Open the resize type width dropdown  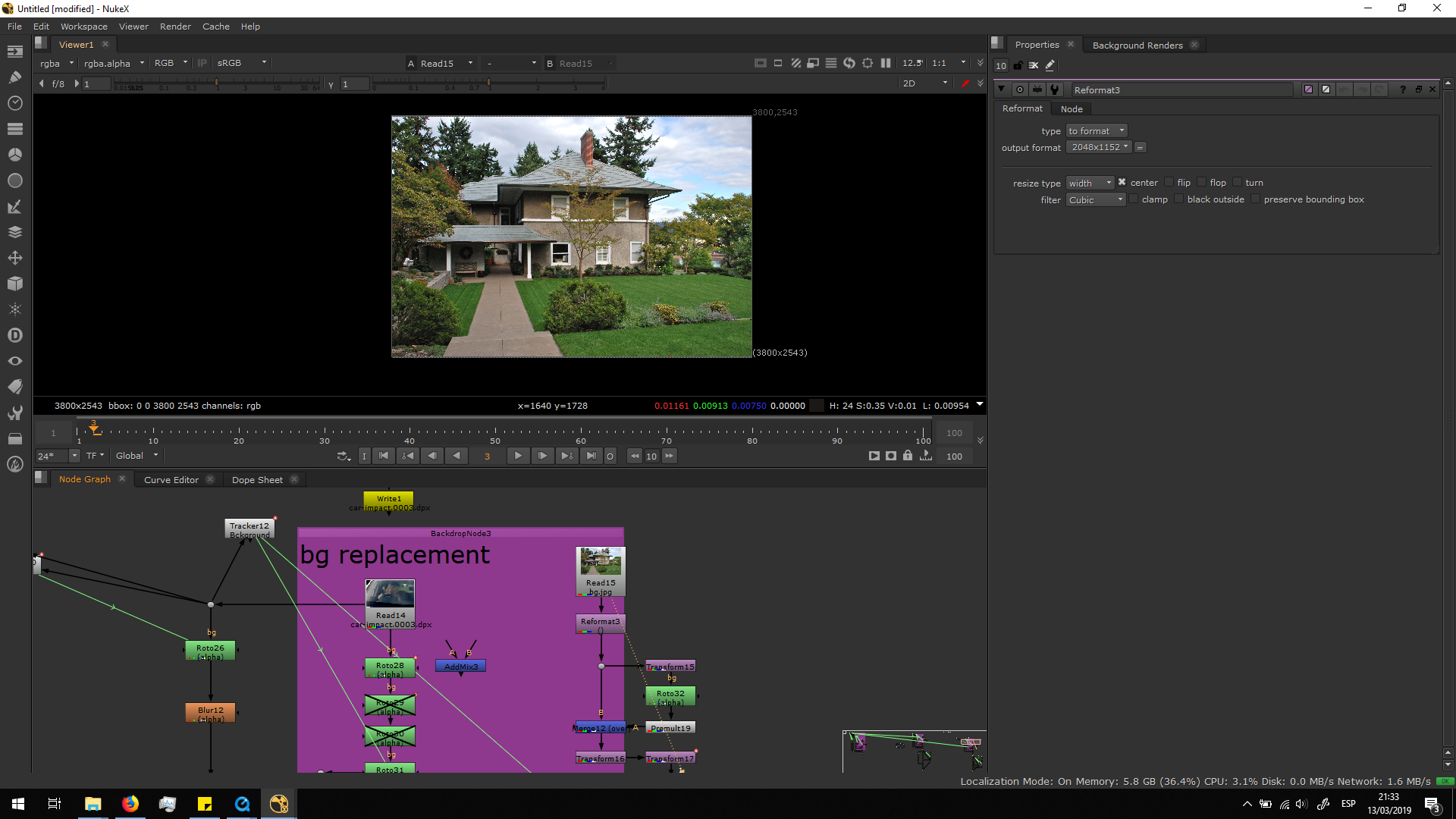click(1090, 183)
